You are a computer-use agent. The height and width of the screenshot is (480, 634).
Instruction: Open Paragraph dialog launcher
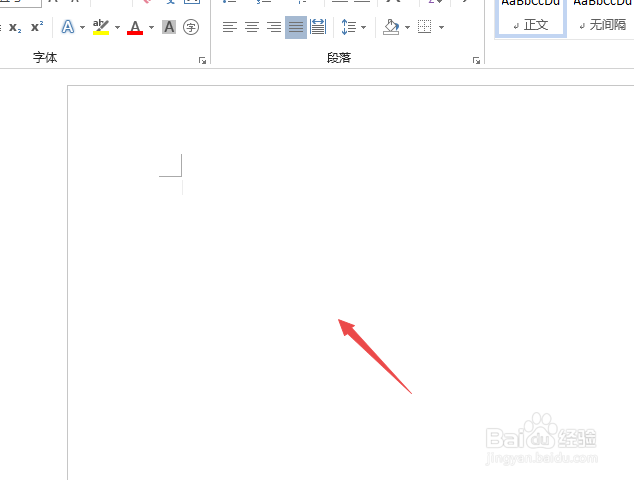coord(476,61)
